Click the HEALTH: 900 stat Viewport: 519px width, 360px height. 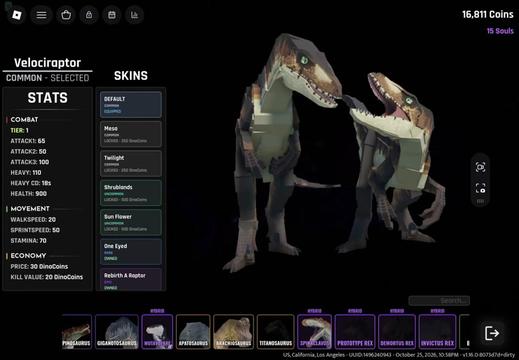click(29, 194)
